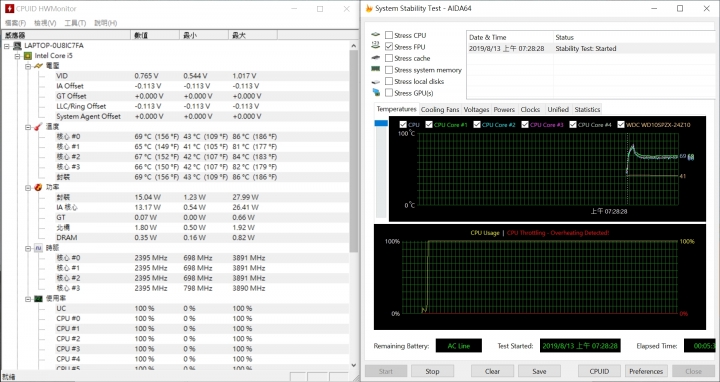Screen dimensions: 720x382
Task: Click the blue marker beside temperature graph
Action: pyautogui.click(x=381, y=123)
